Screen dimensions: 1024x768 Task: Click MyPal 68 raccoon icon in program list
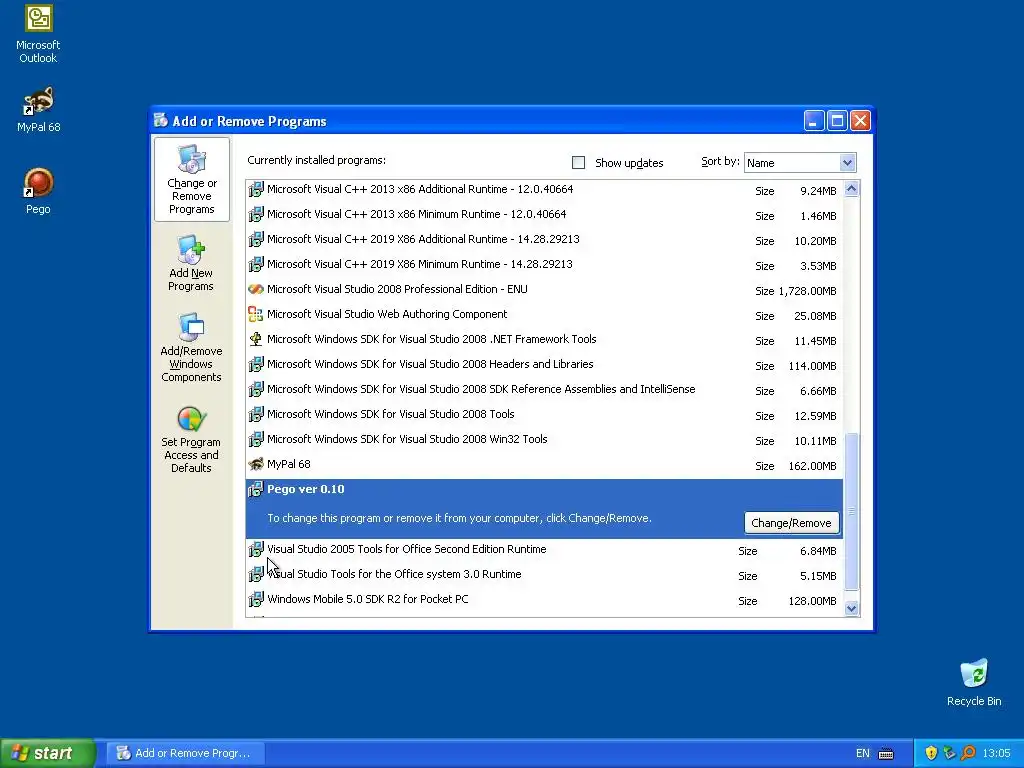point(256,464)
